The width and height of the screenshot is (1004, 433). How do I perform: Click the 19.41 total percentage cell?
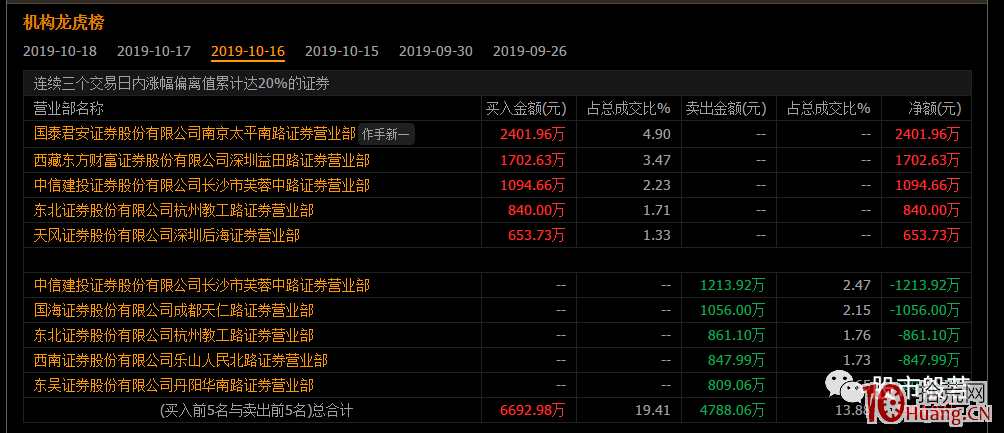[654, 410]
